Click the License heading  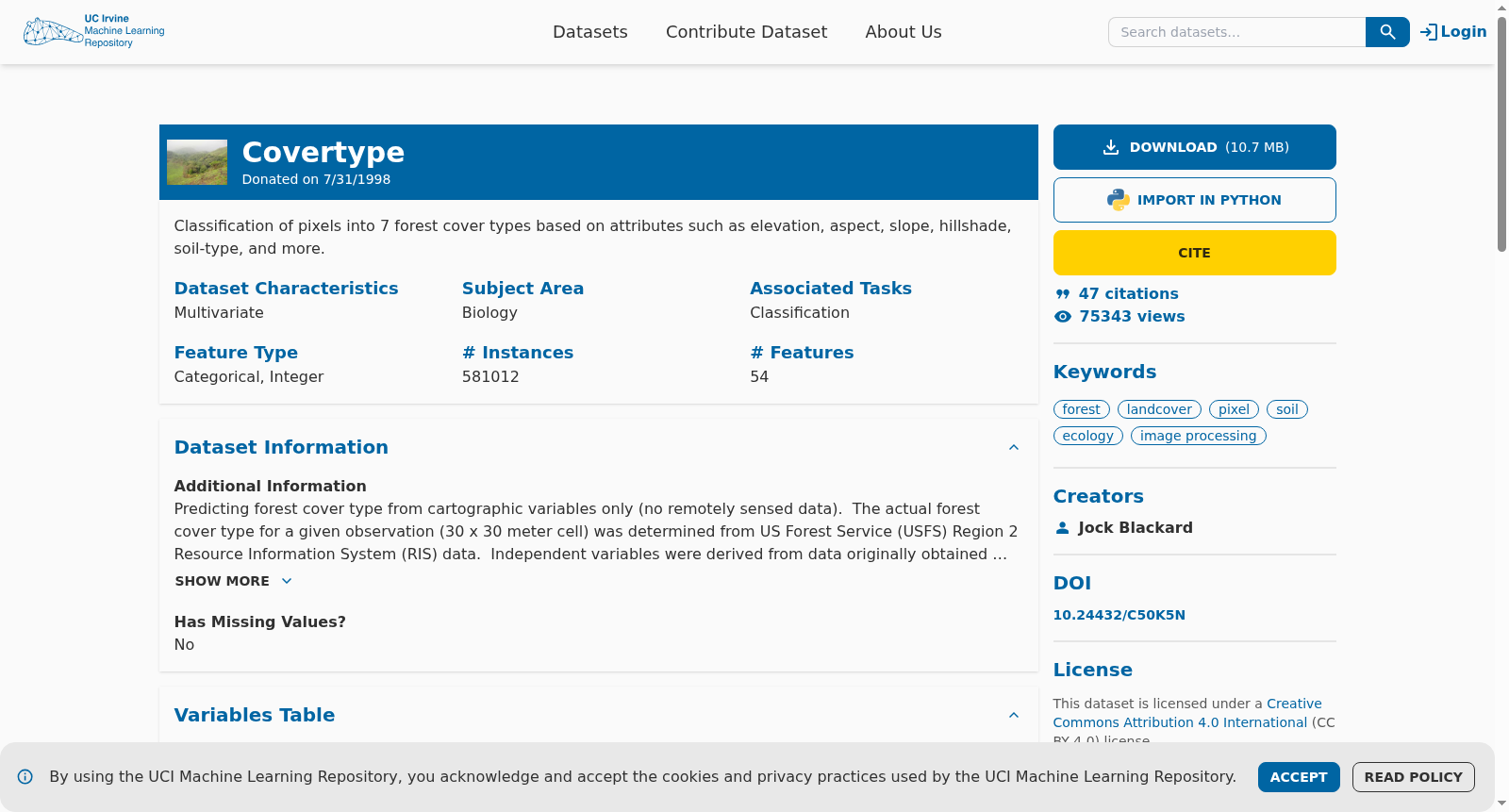(1093, 670)
